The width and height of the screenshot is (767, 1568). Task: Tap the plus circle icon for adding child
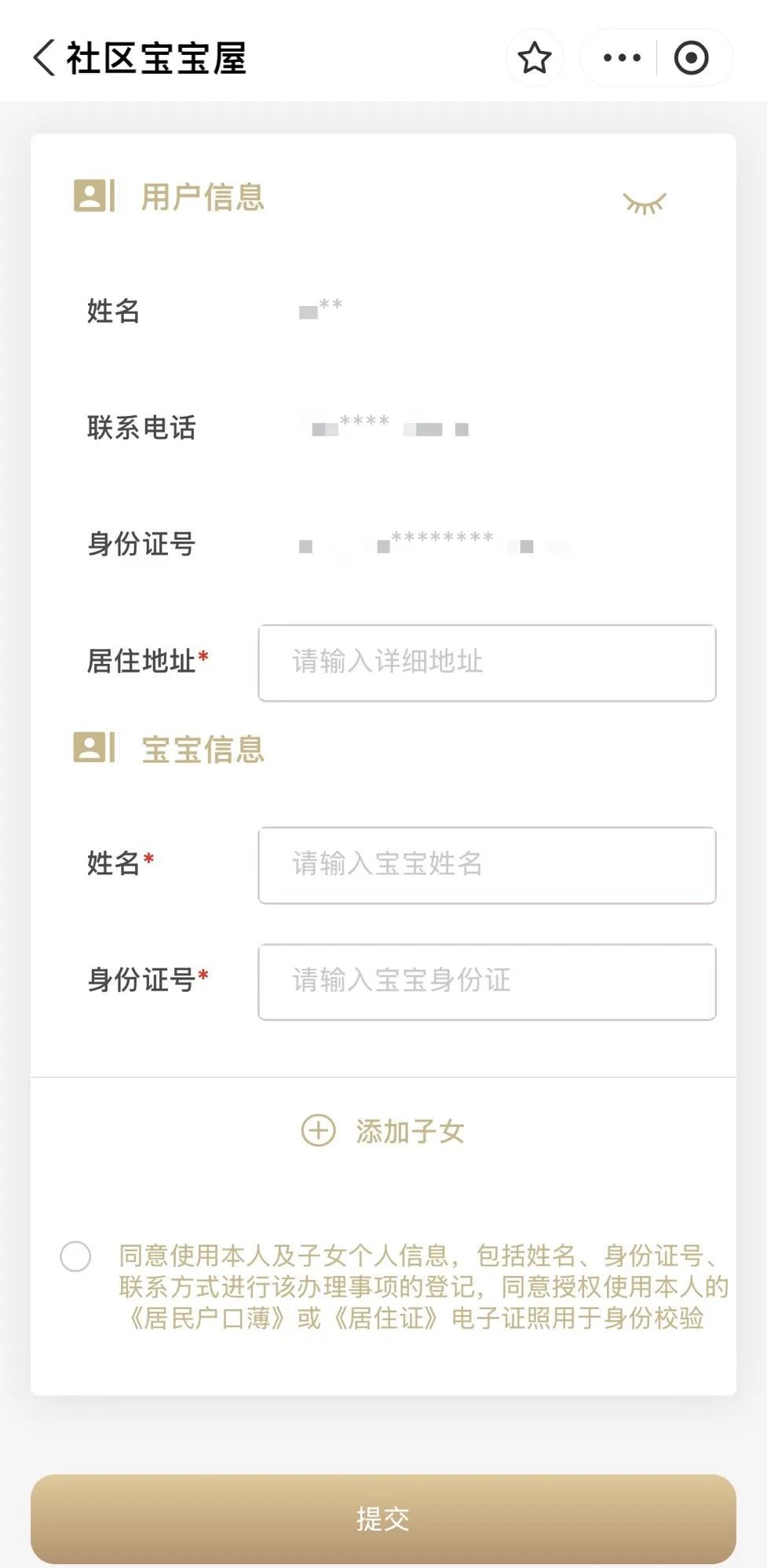pyautogui.click(x=318, y=1131)
